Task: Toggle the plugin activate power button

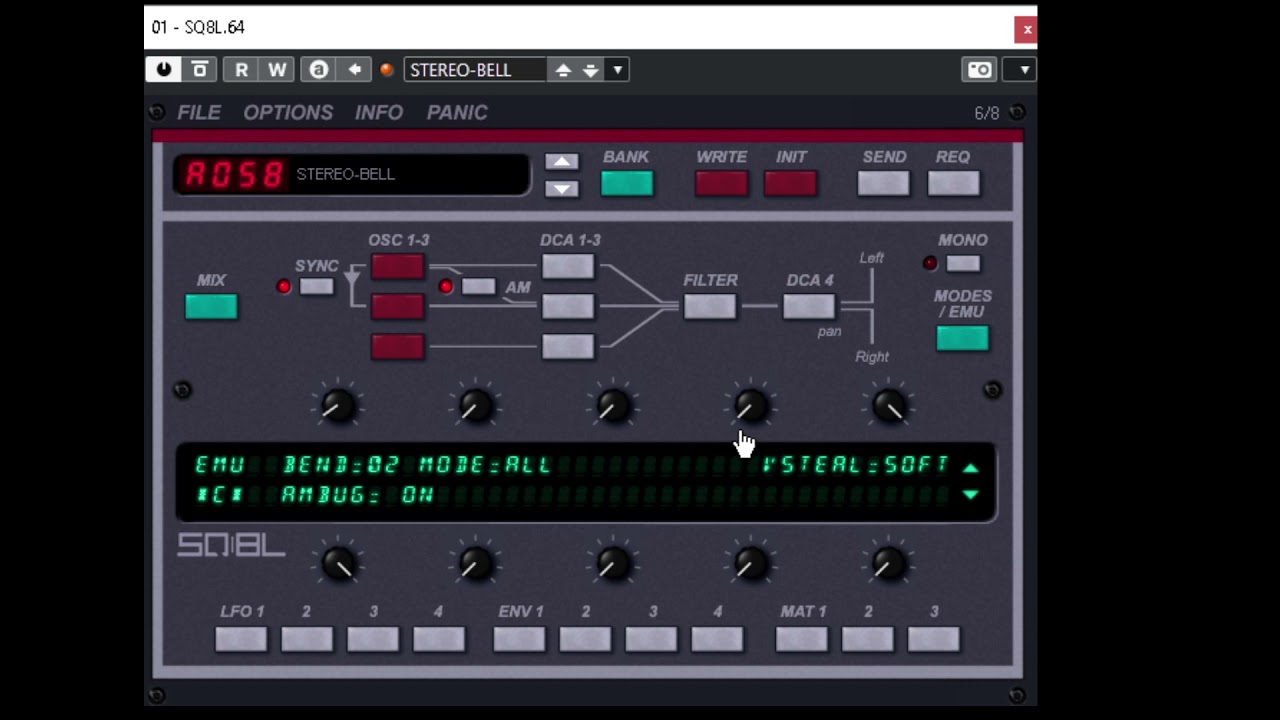Action: 164,70
